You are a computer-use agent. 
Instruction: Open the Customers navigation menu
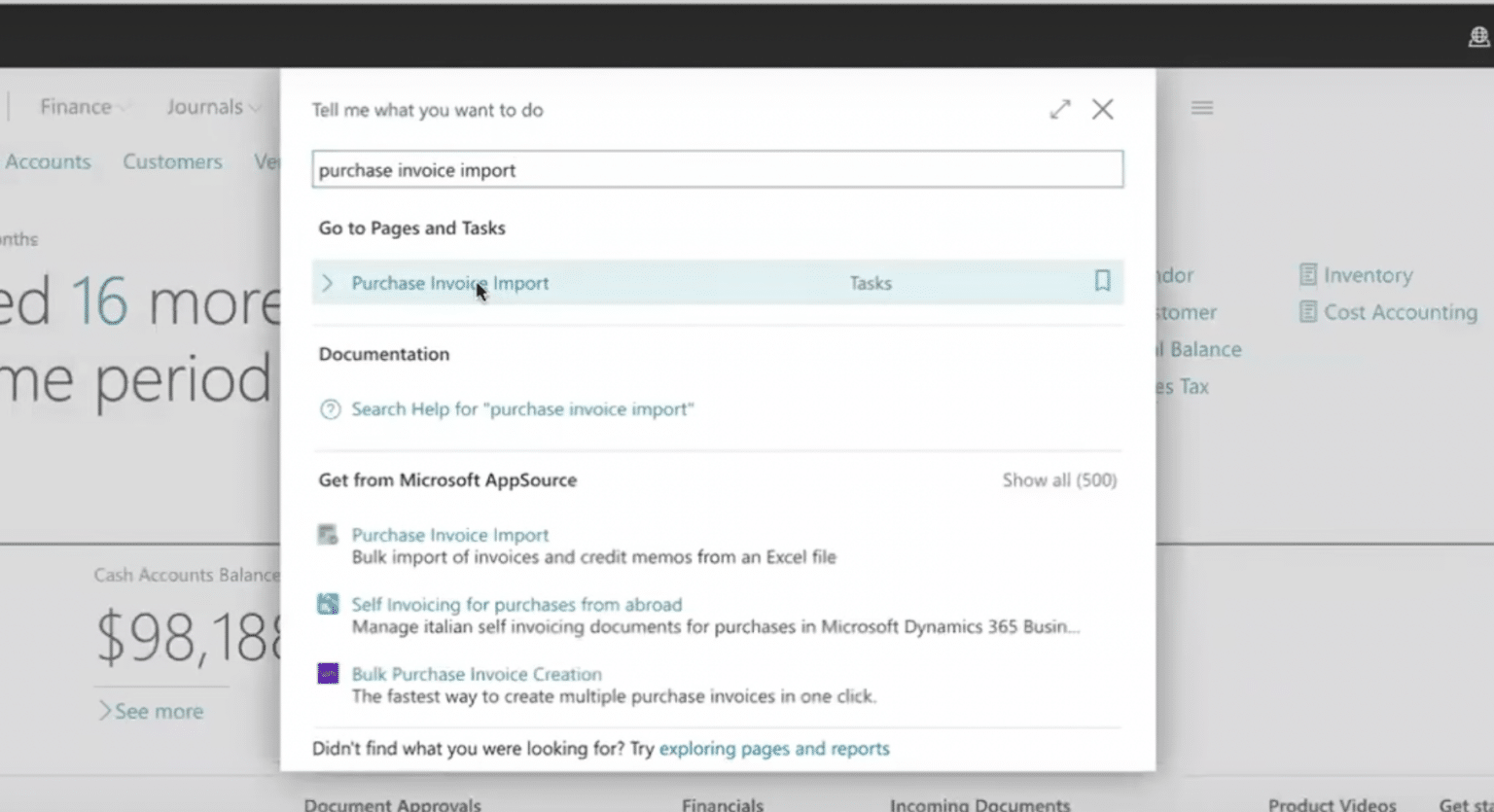(x=172, y=161)
